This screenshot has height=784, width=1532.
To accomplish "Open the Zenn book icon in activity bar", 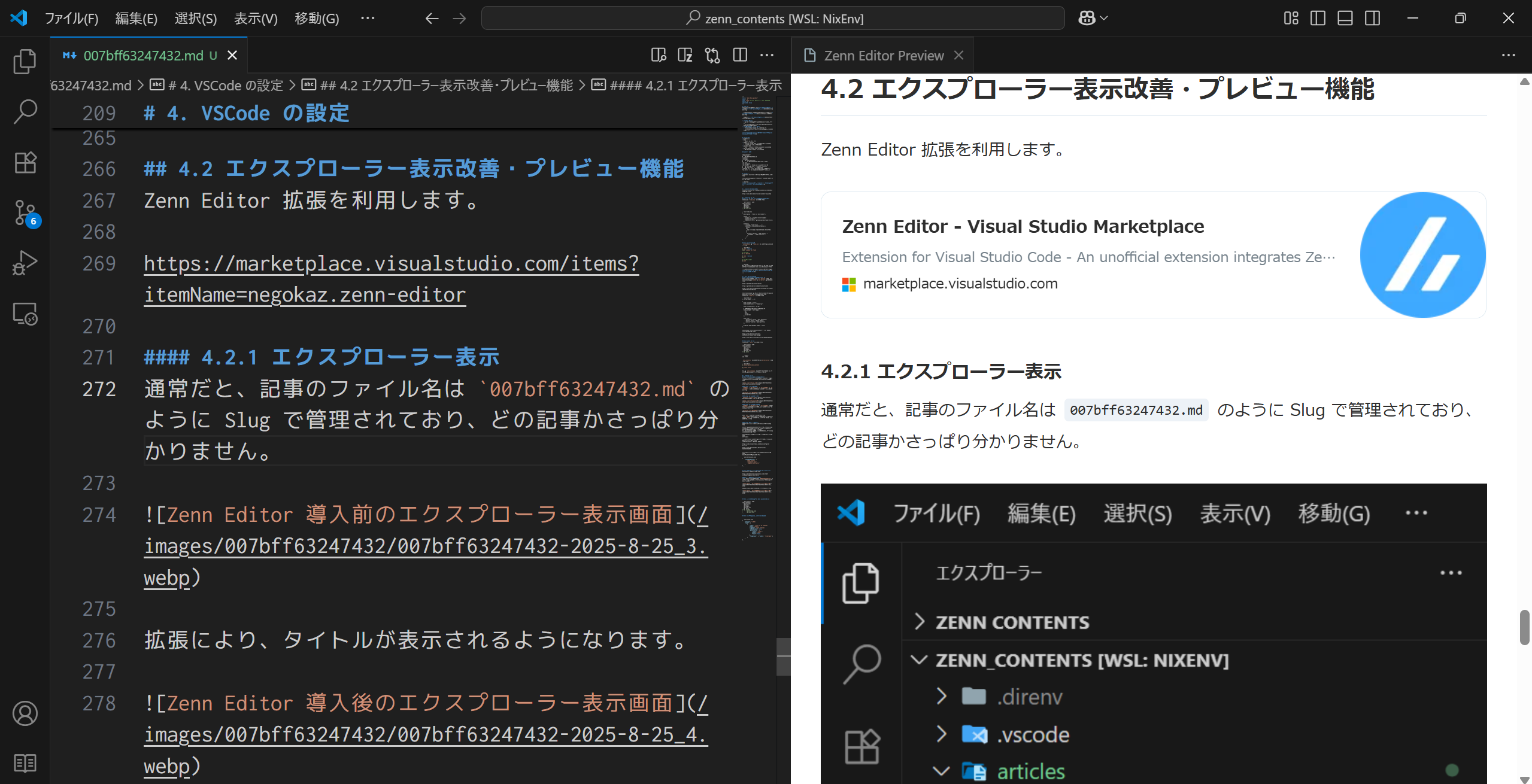I will point(25,763).
